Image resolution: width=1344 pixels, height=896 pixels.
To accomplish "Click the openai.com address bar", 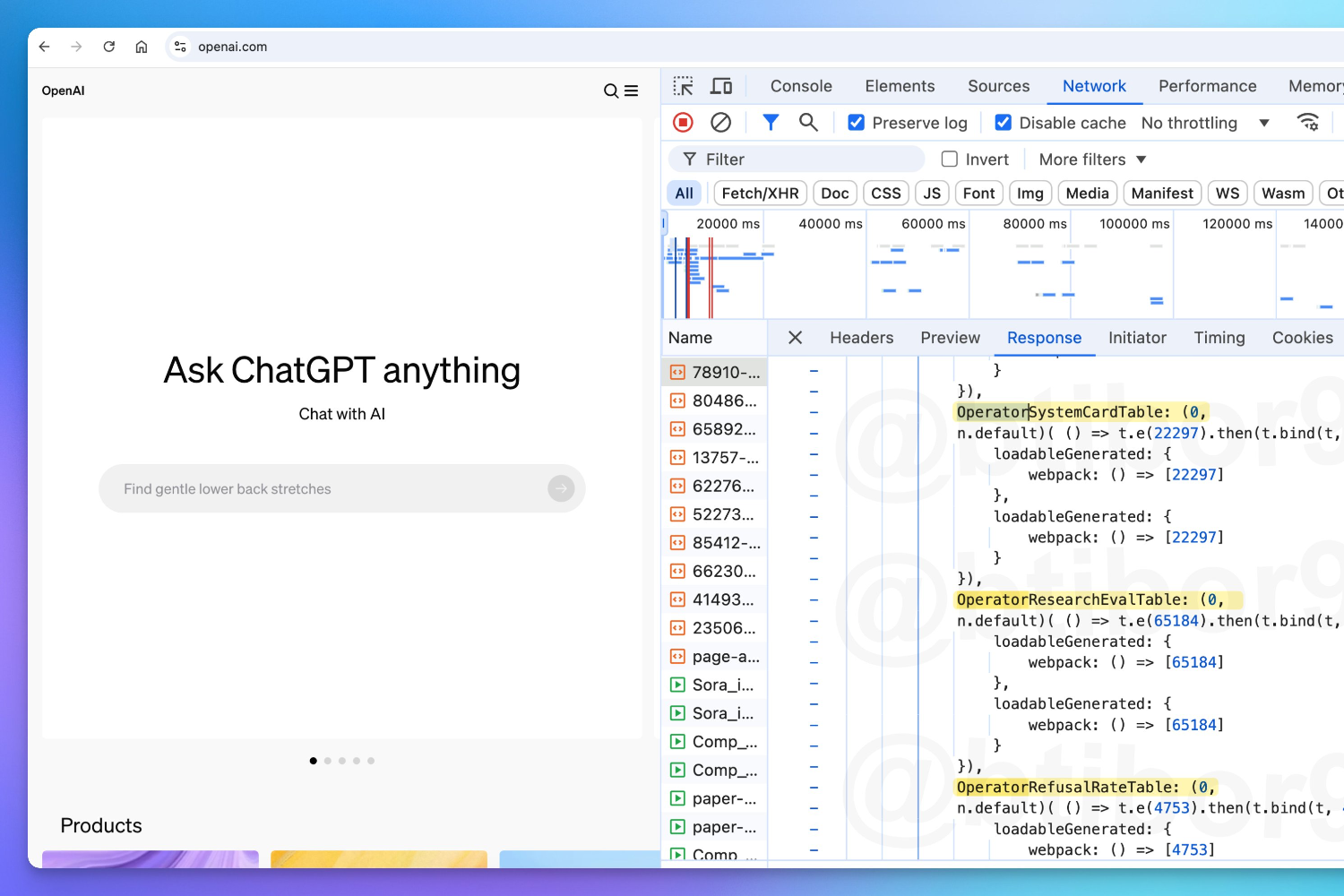I will tap(753, 47).
